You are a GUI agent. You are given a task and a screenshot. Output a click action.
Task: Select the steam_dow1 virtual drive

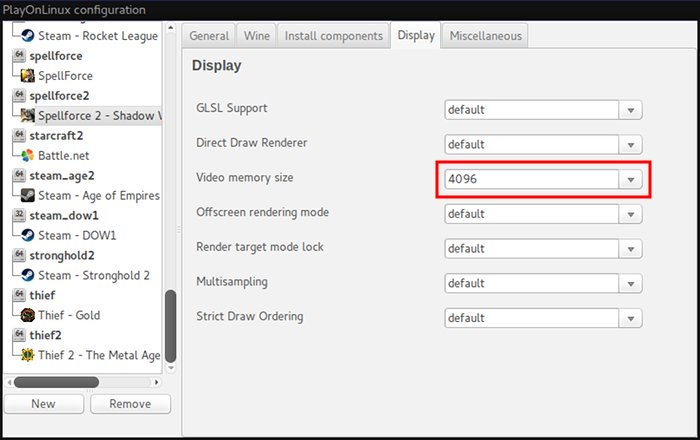pyautogui.click(x=64, y=216)
